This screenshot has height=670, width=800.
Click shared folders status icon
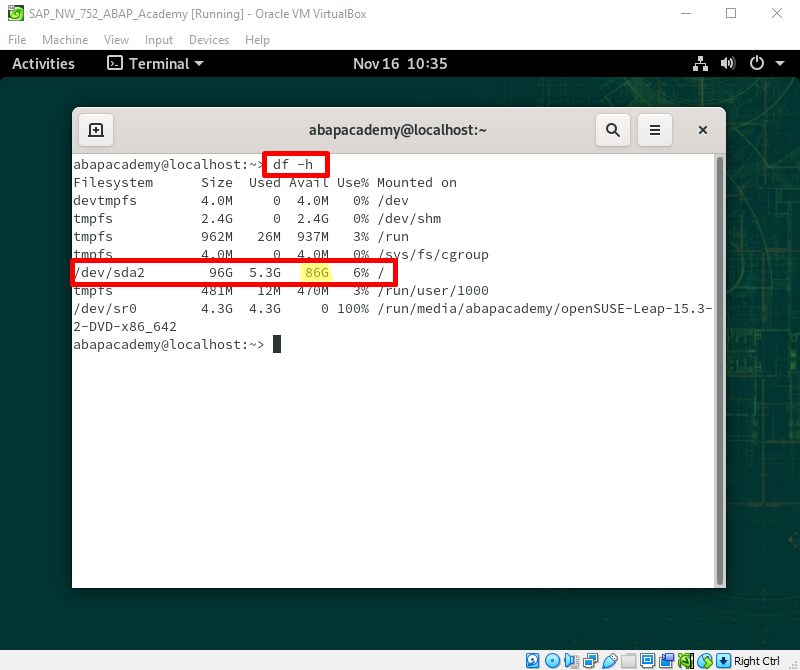tap(629, 661)
